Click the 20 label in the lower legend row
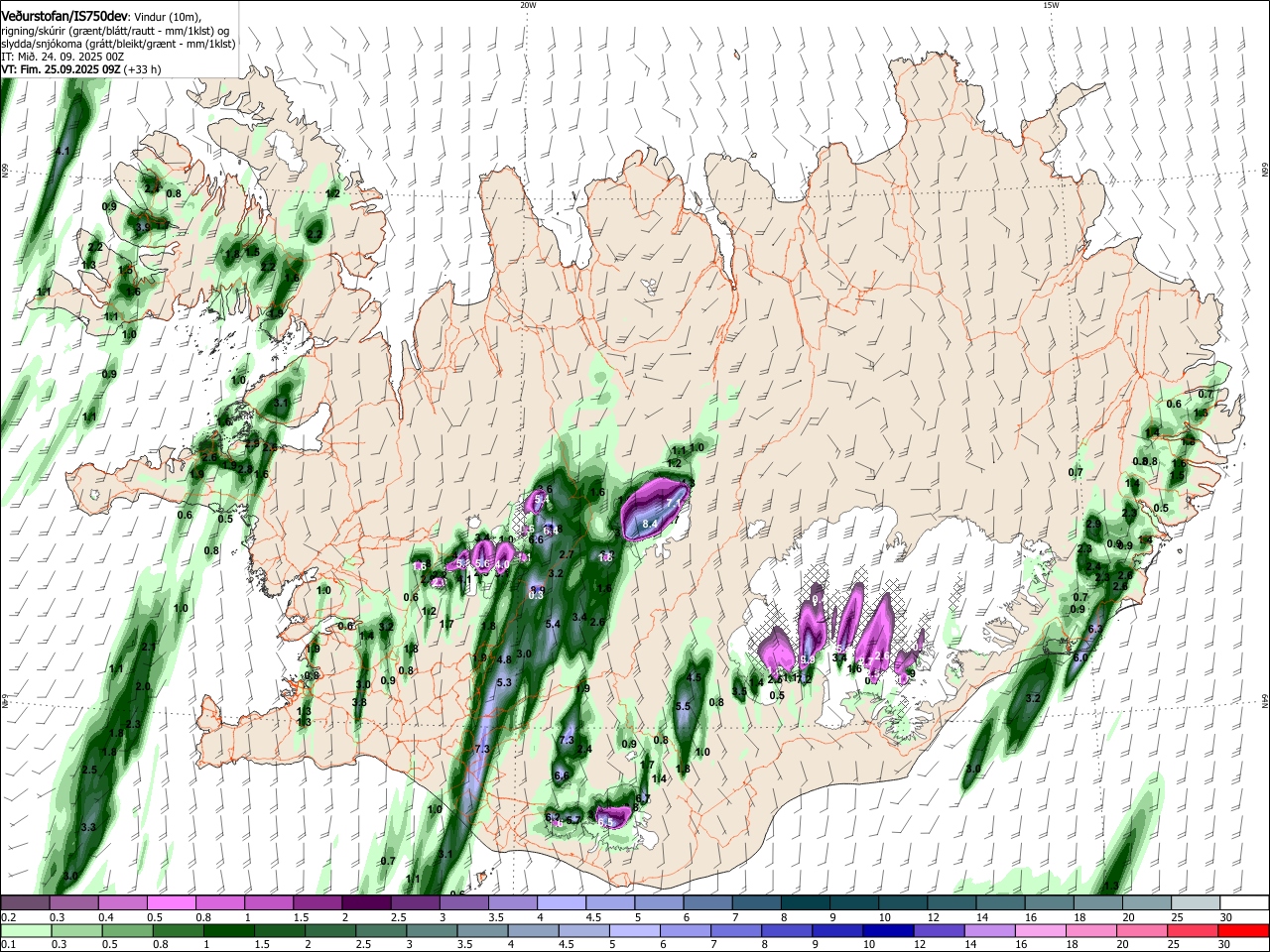 1123,945
